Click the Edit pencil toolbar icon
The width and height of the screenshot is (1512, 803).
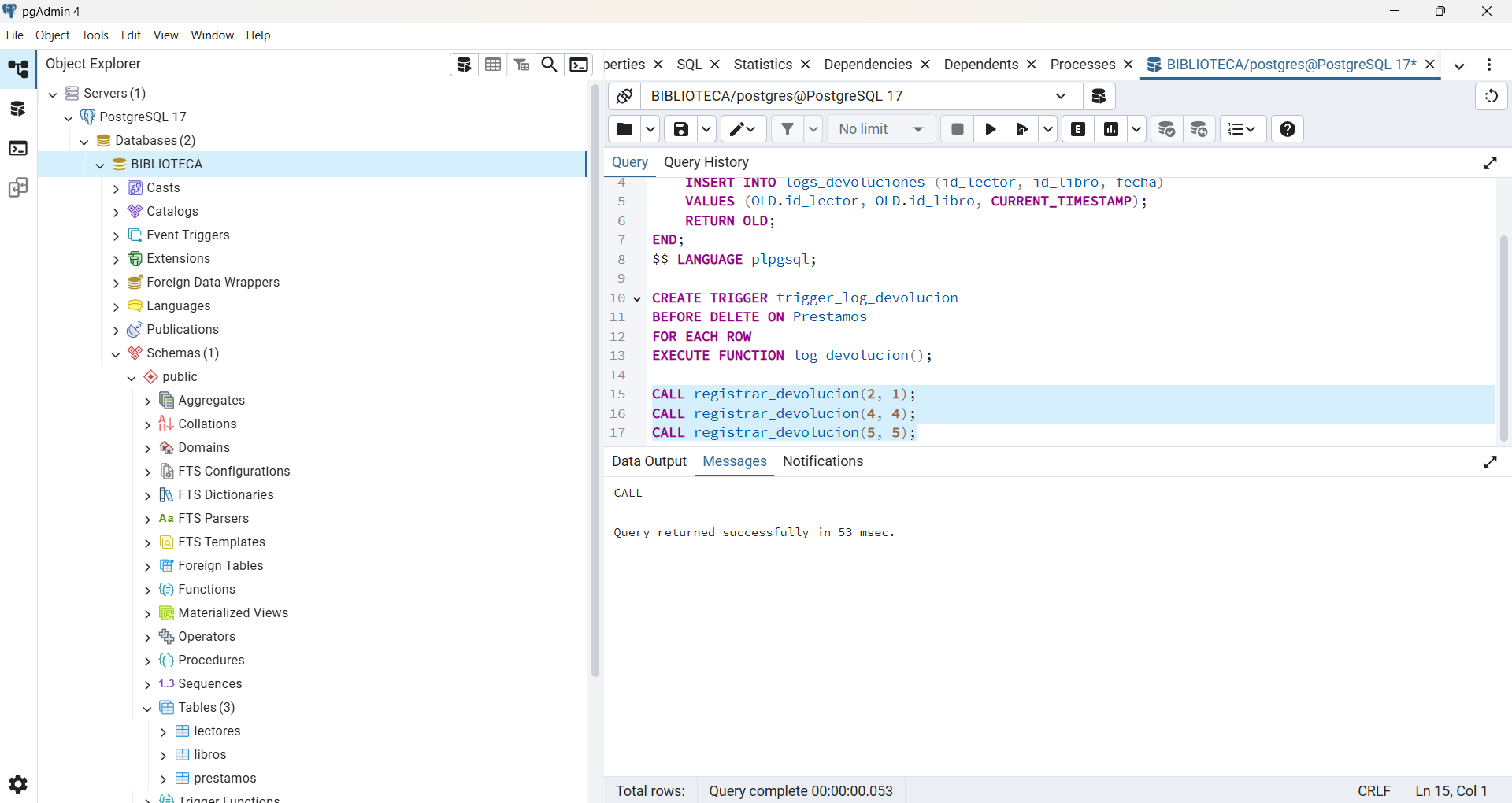pos(743,129)
